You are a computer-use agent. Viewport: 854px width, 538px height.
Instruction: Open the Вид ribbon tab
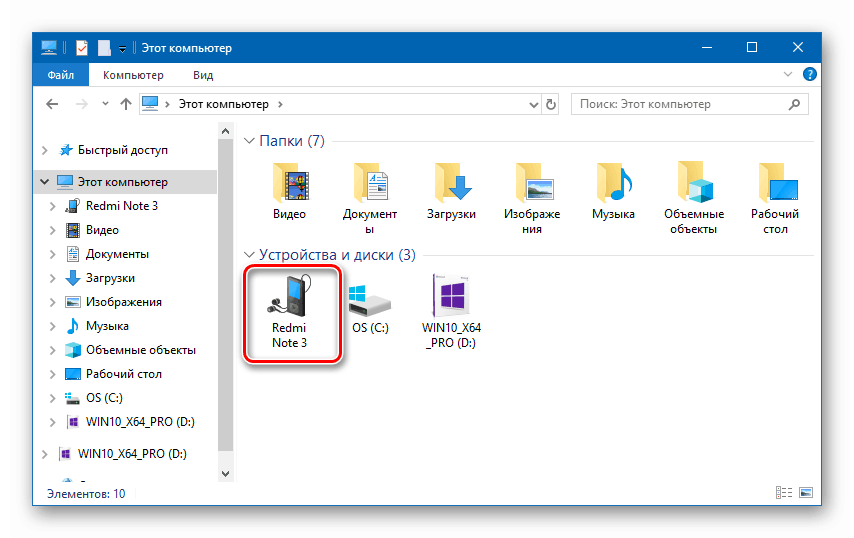(x=203, y=75)
